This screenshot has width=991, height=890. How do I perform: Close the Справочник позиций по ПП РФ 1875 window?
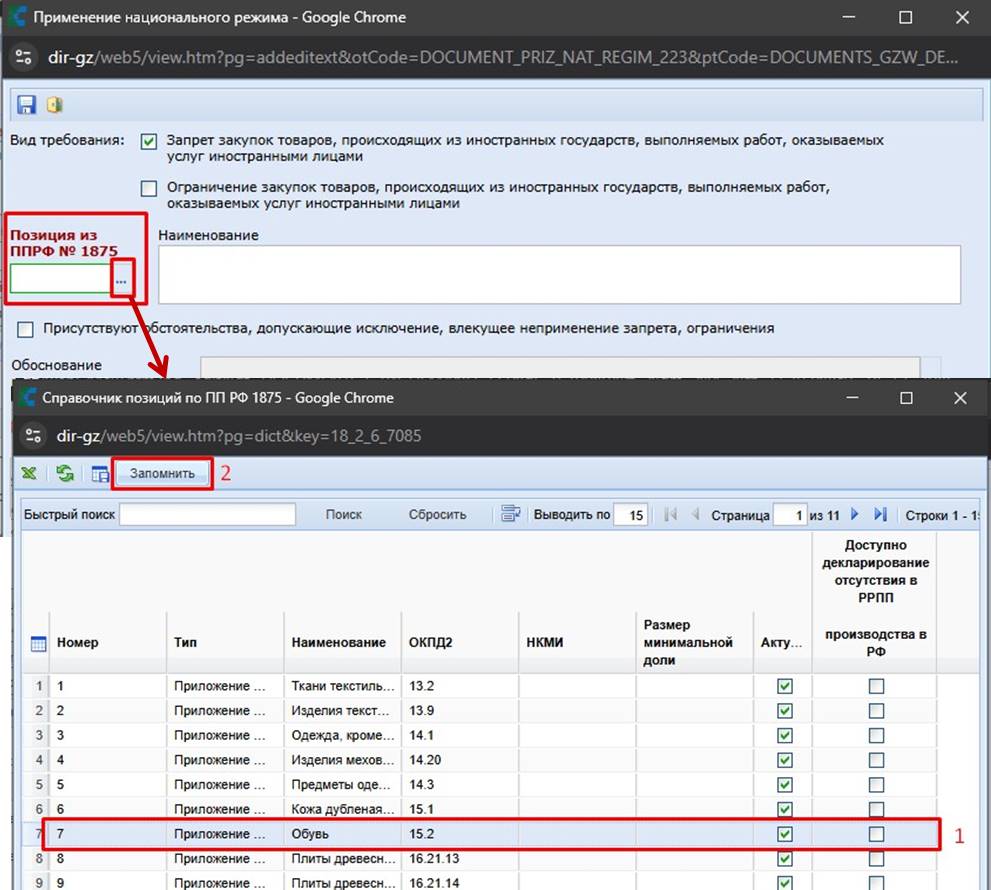tap(960, 398)
